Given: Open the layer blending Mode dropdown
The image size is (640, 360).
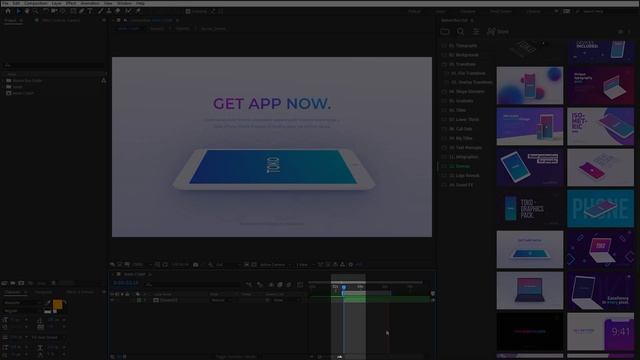Looking at the screenshot, I should (x=221, y=300).
